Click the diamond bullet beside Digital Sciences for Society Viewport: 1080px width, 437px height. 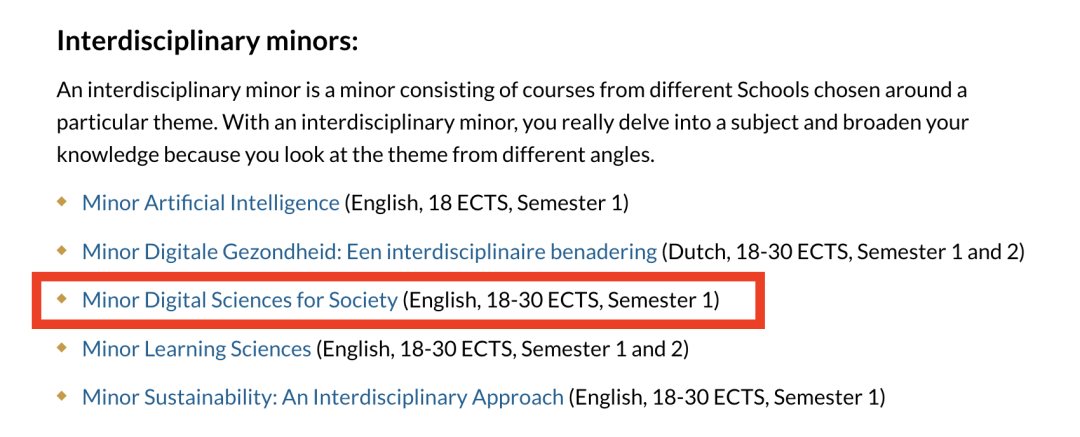coord(62,299)
